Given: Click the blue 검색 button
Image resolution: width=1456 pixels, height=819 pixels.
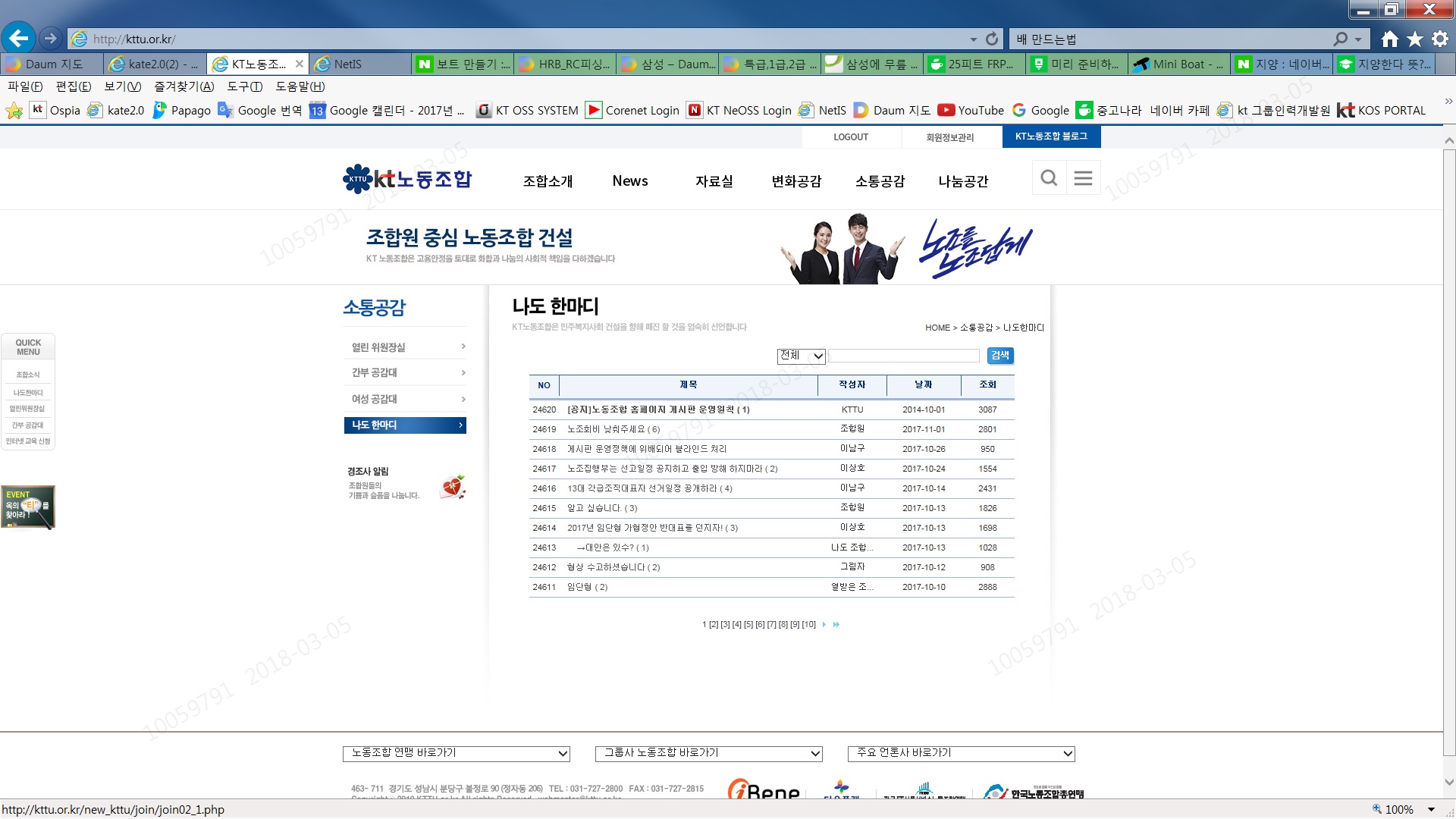Looking at the screenshot, I should [x=999, y=356].
